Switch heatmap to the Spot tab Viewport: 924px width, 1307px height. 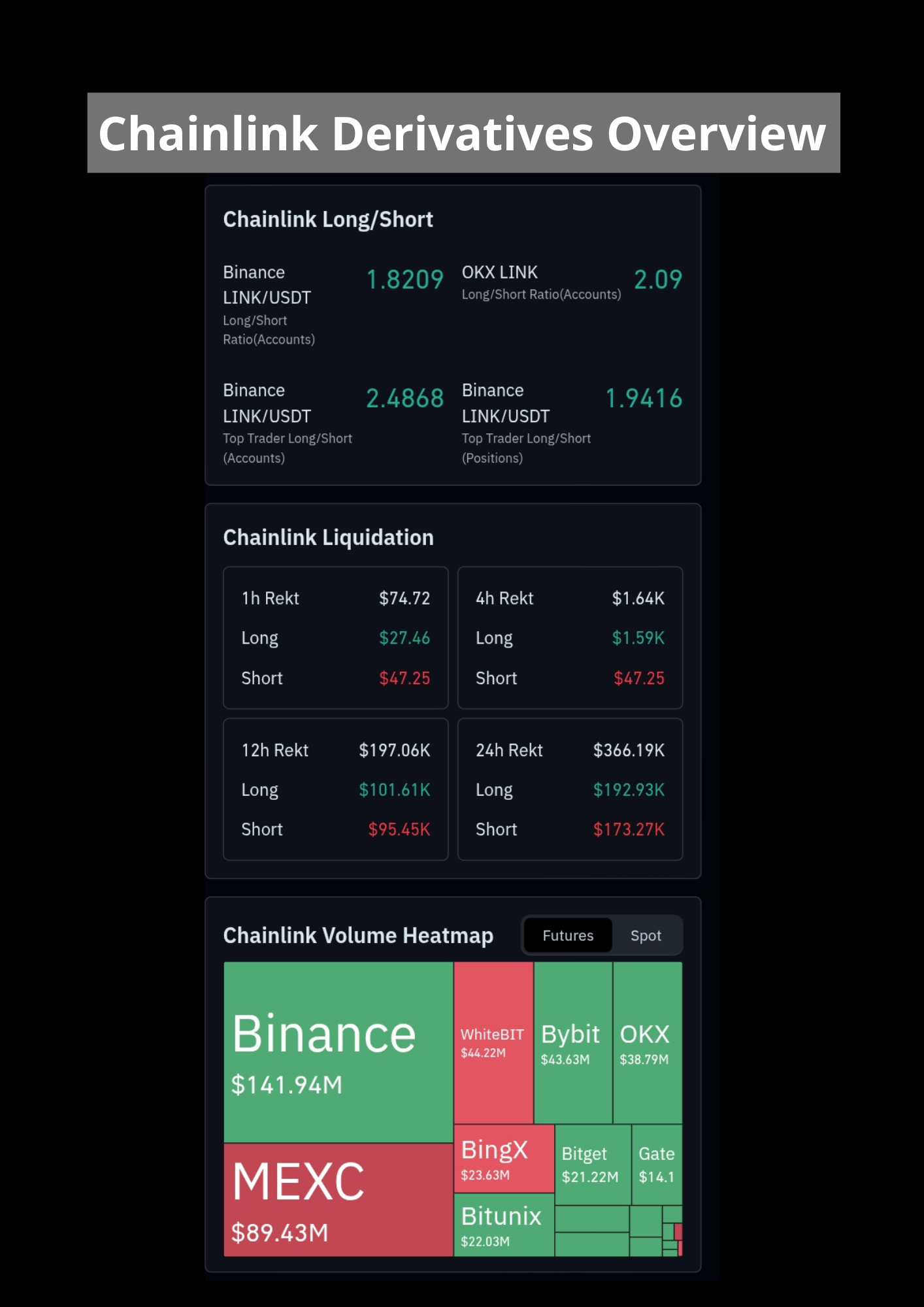(x=646, y=935)
